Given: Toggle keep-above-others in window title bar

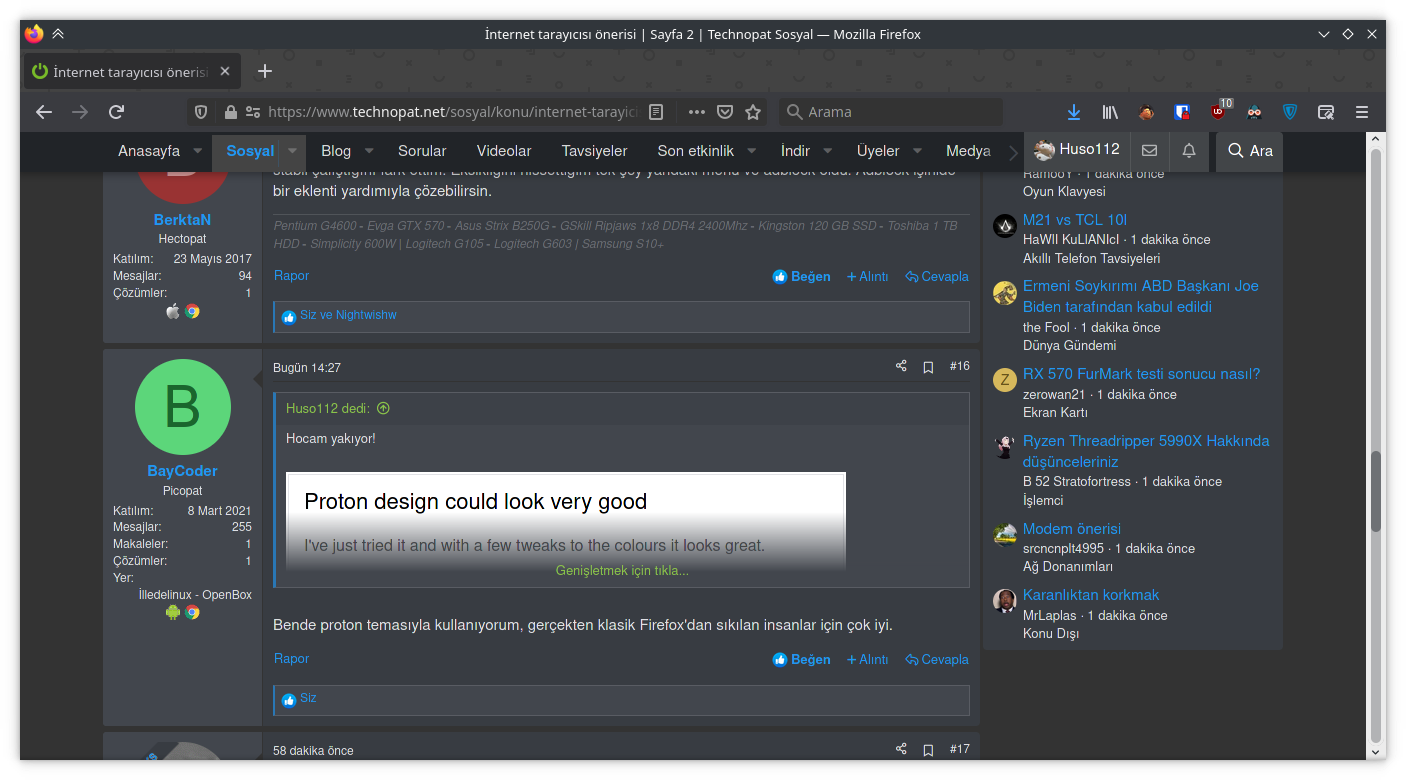Looking at the screenshot, I should [58, 34].
